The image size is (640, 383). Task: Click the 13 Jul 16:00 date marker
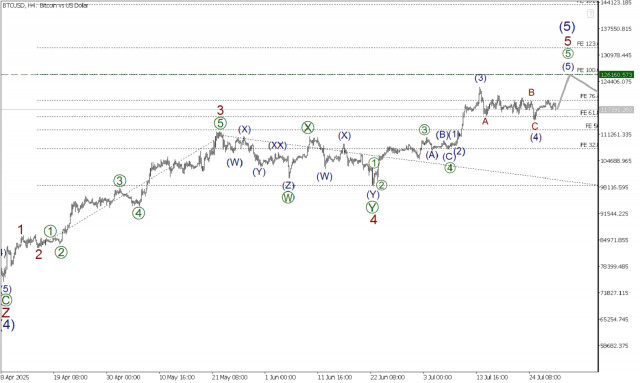pyautogui.click(x=492, y=377)
